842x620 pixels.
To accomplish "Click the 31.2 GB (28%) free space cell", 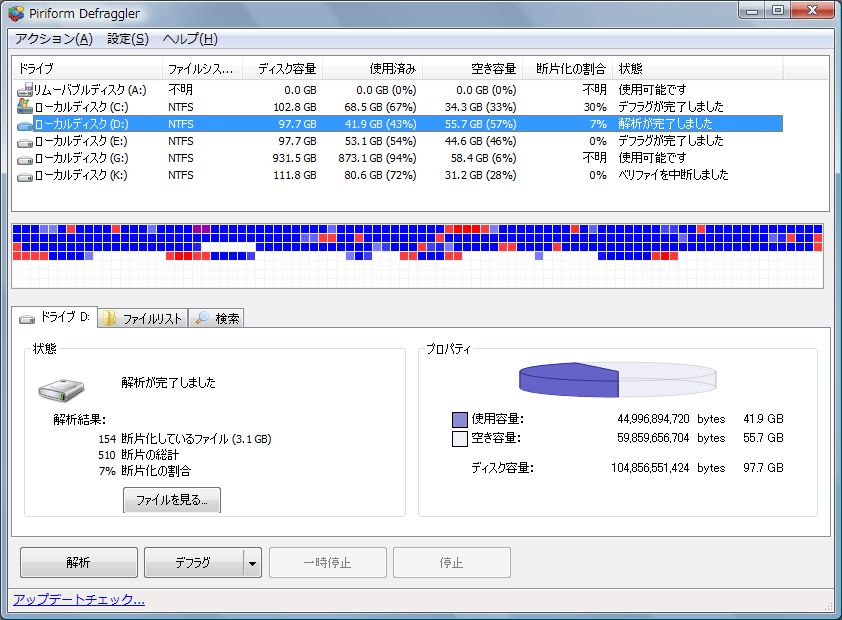I will pos(481,176).
